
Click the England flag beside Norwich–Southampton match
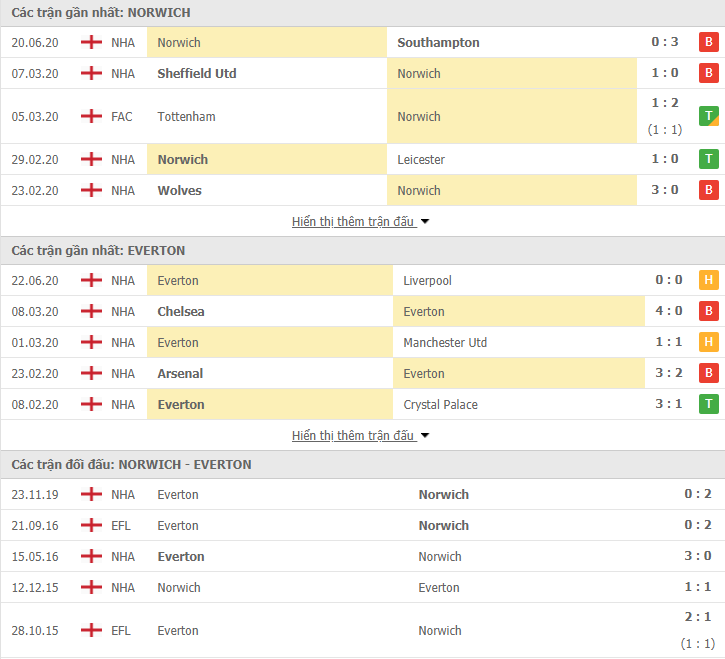[x=92, y=42]
